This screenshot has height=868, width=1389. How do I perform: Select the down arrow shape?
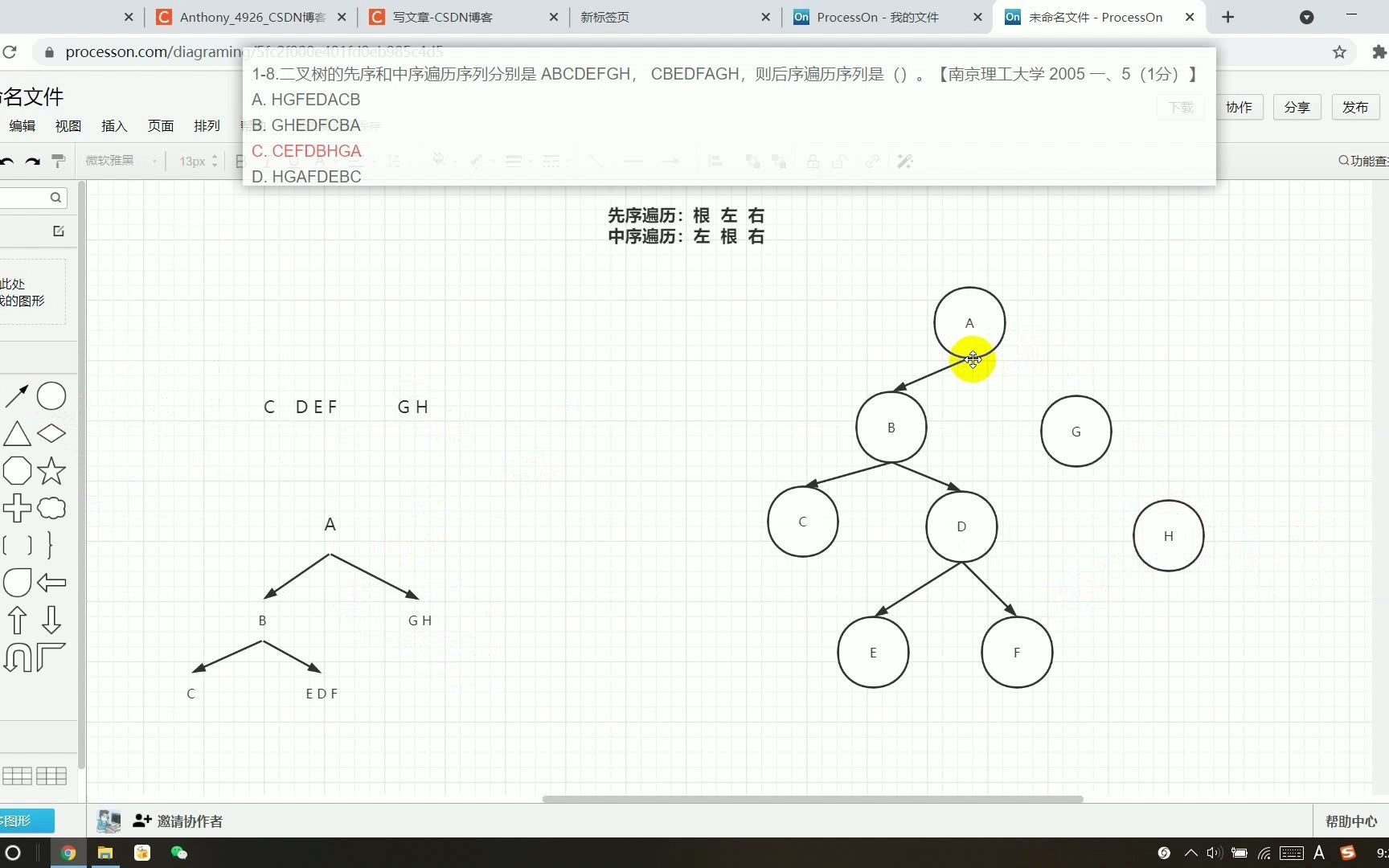51,620
